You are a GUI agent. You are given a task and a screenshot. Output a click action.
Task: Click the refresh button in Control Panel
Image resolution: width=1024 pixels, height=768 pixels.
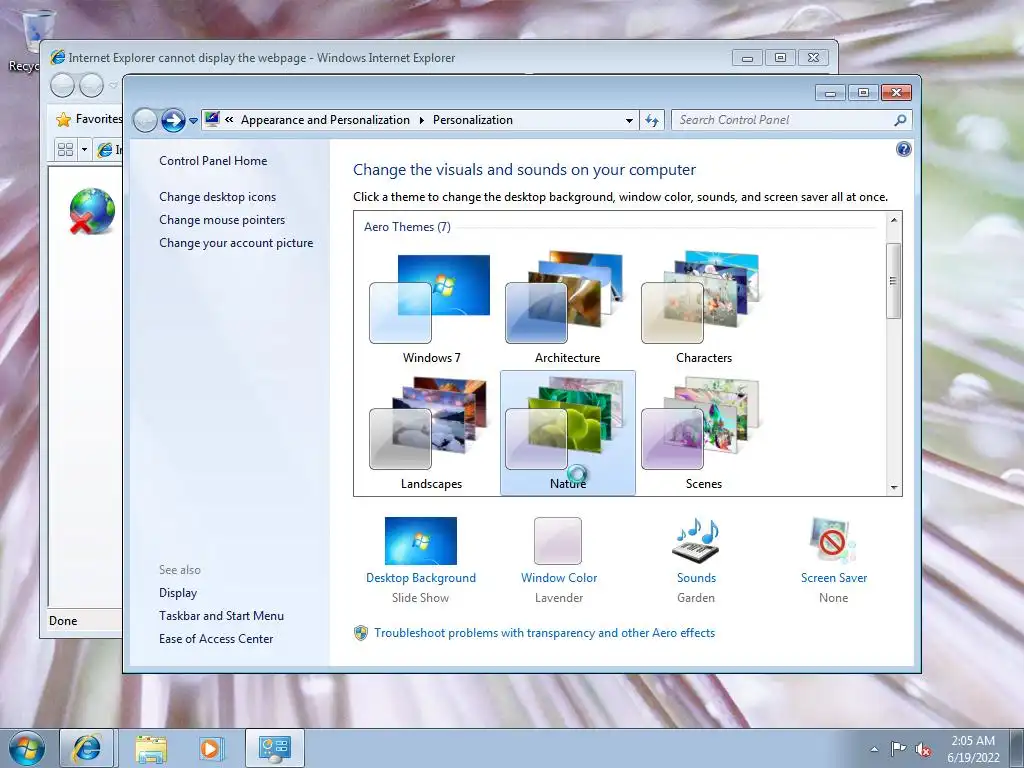[652, 120]
